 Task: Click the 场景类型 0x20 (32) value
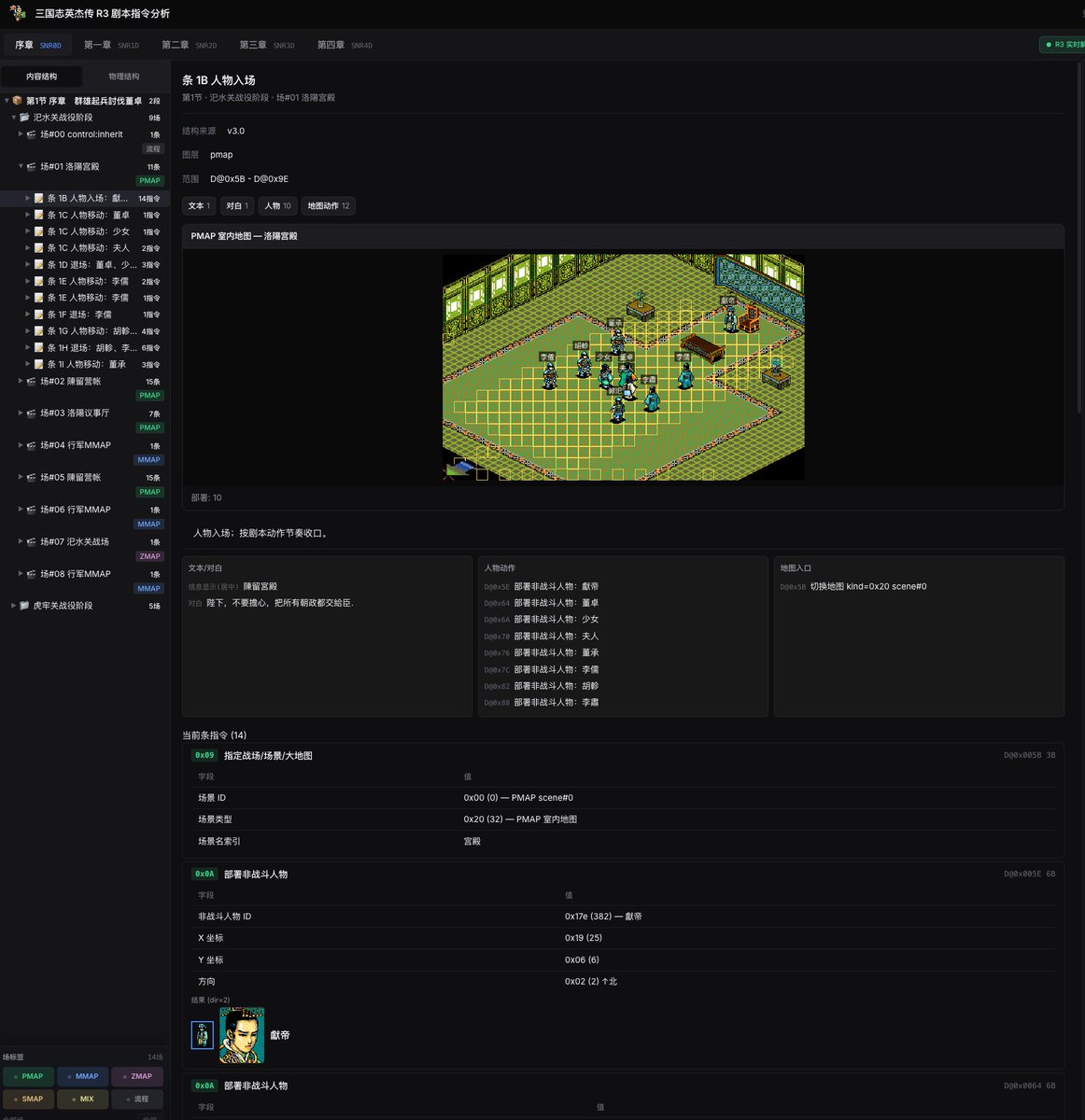(520, 819)
